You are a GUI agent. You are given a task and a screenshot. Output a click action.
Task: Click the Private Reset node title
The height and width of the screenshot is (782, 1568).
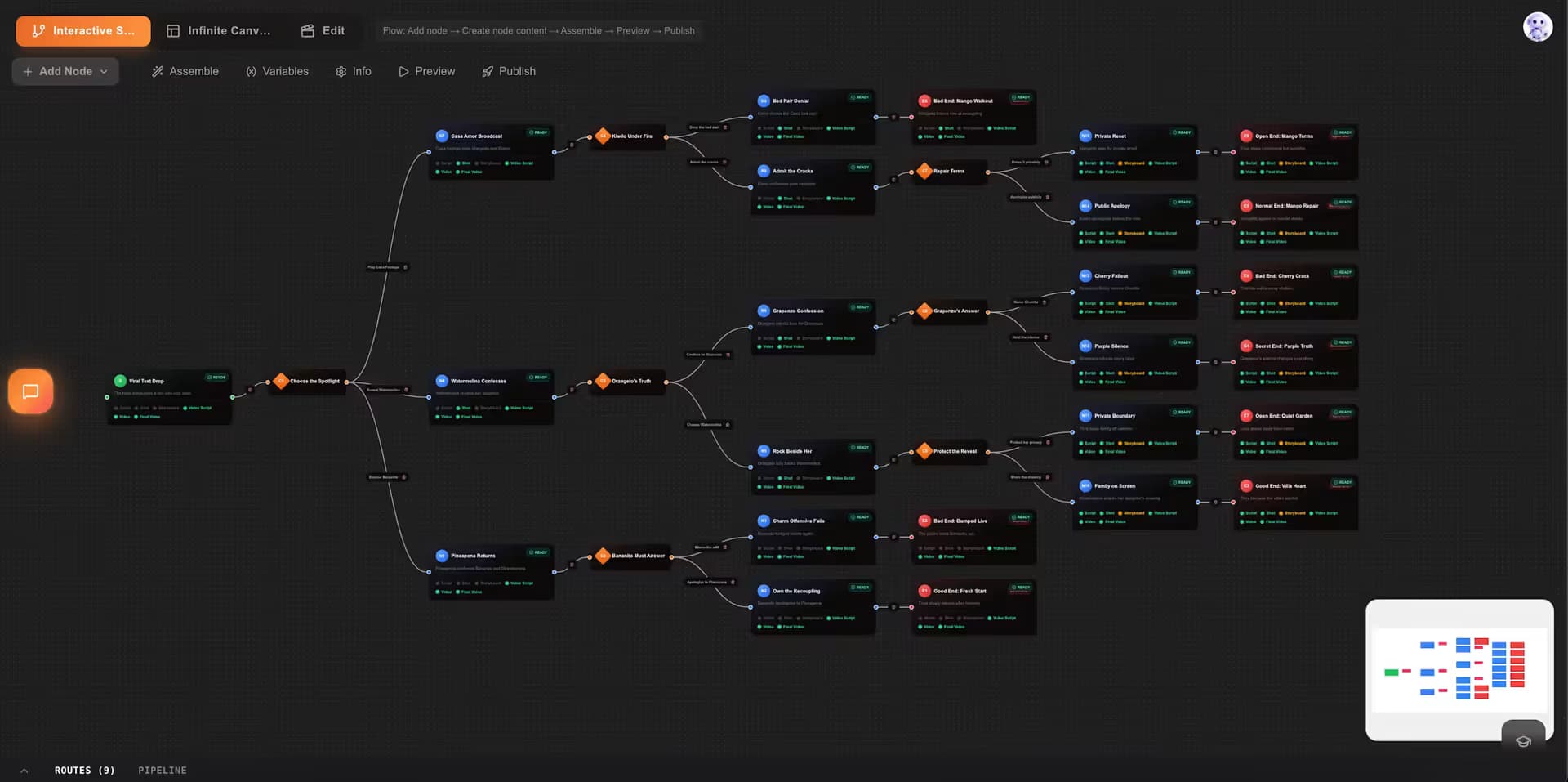[x=1110, y=136]
